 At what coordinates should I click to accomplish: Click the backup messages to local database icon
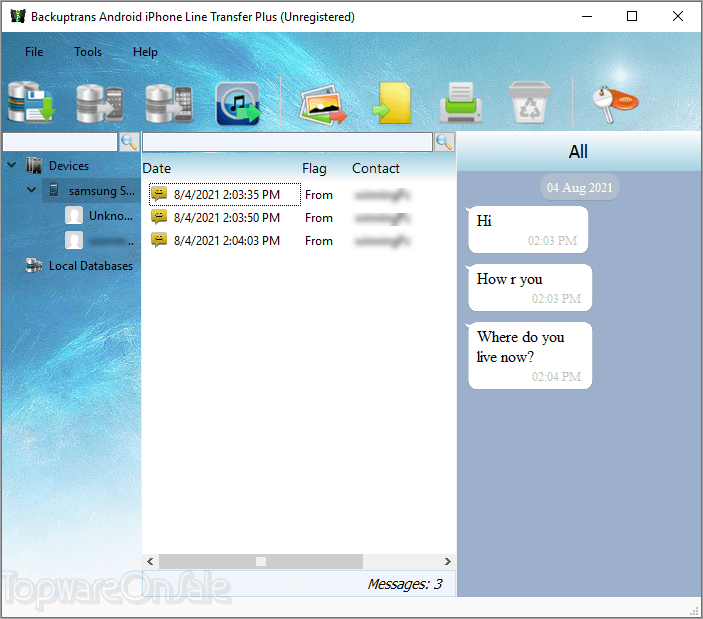31,102
